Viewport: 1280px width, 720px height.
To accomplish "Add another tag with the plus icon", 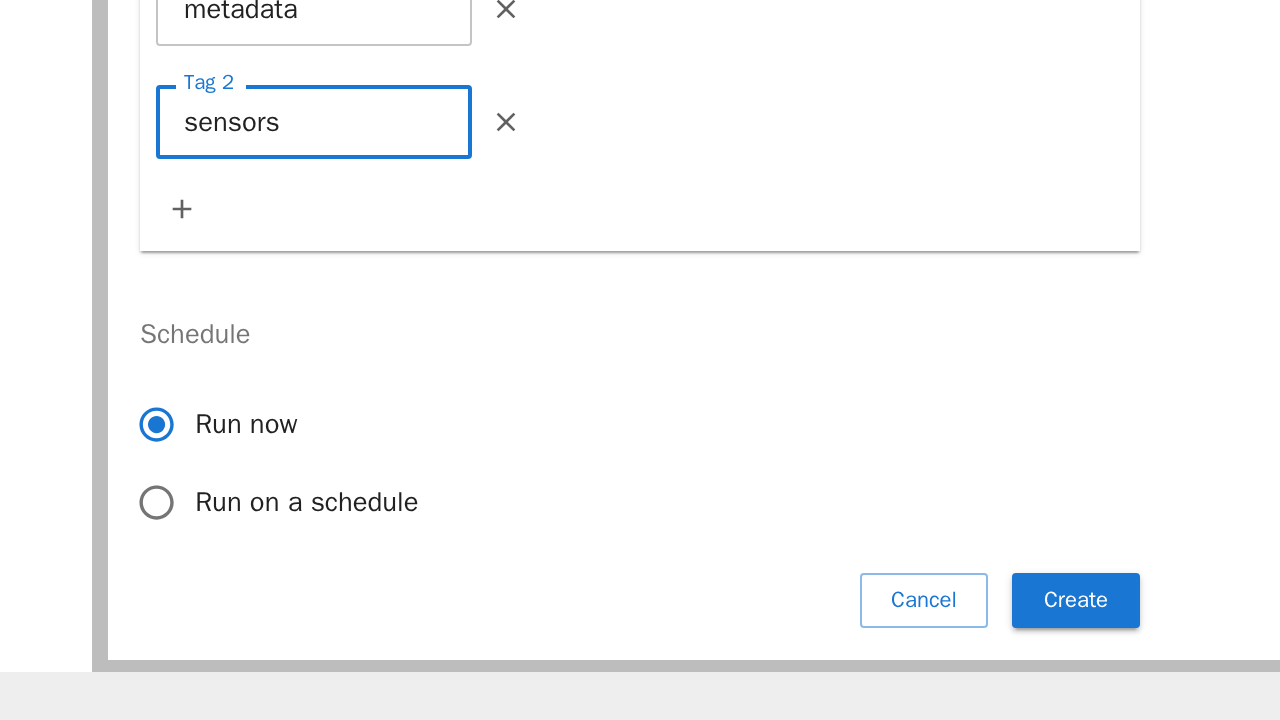I will [182, 209].
